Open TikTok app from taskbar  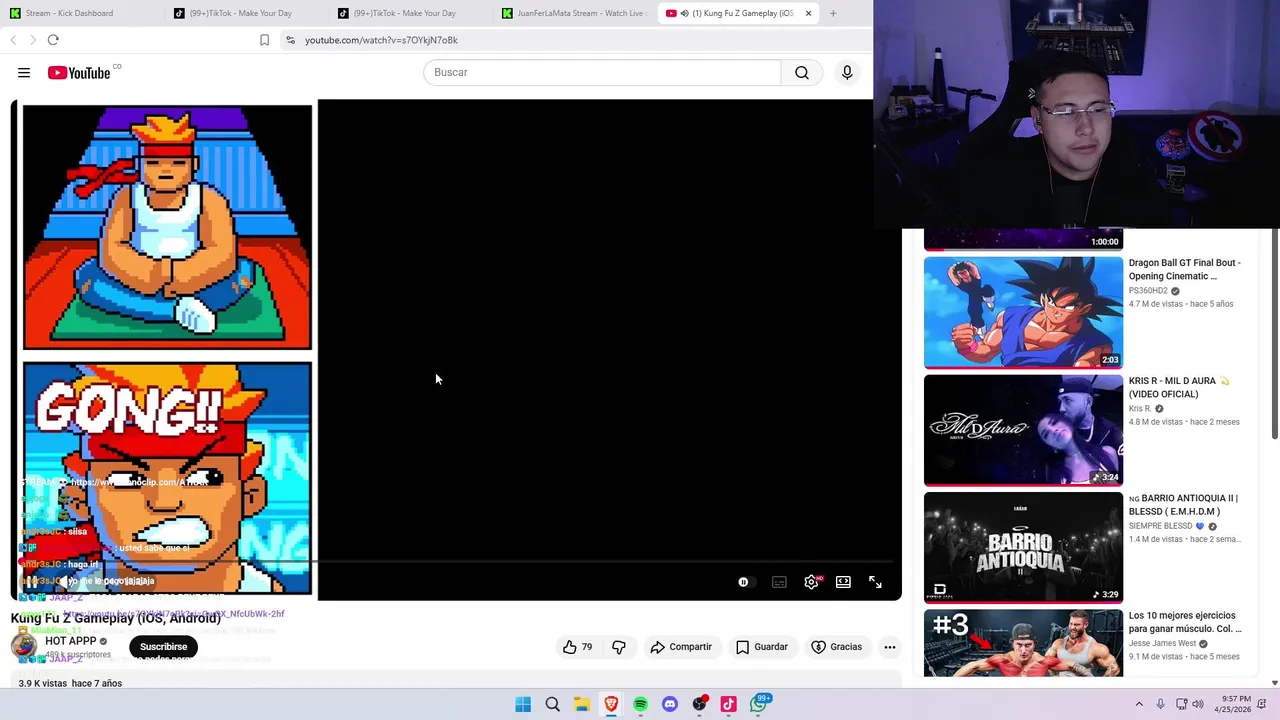(729, 704)
